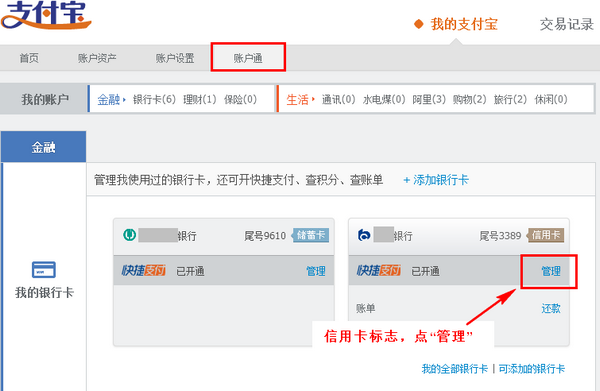
Task: Go to the 首页 menu item
Action: point(29,58)
